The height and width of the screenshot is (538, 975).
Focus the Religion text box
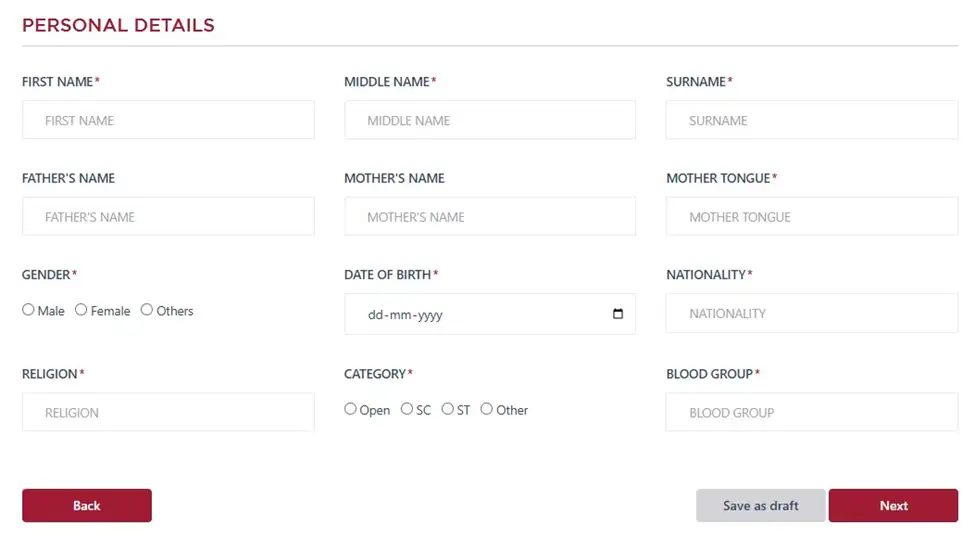(x=168, y=412)
